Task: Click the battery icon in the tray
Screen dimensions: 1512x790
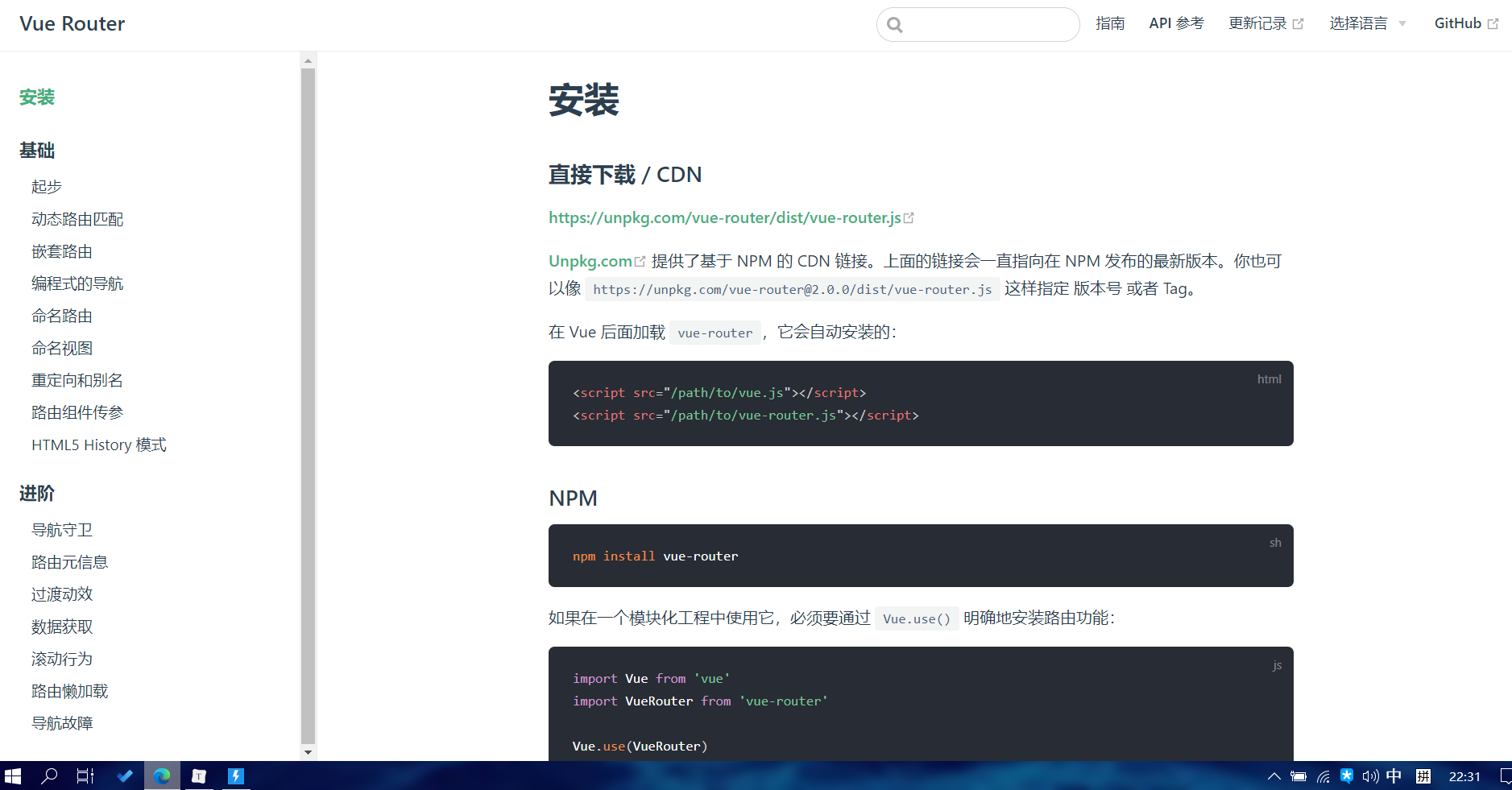Action: (1299, 776)
